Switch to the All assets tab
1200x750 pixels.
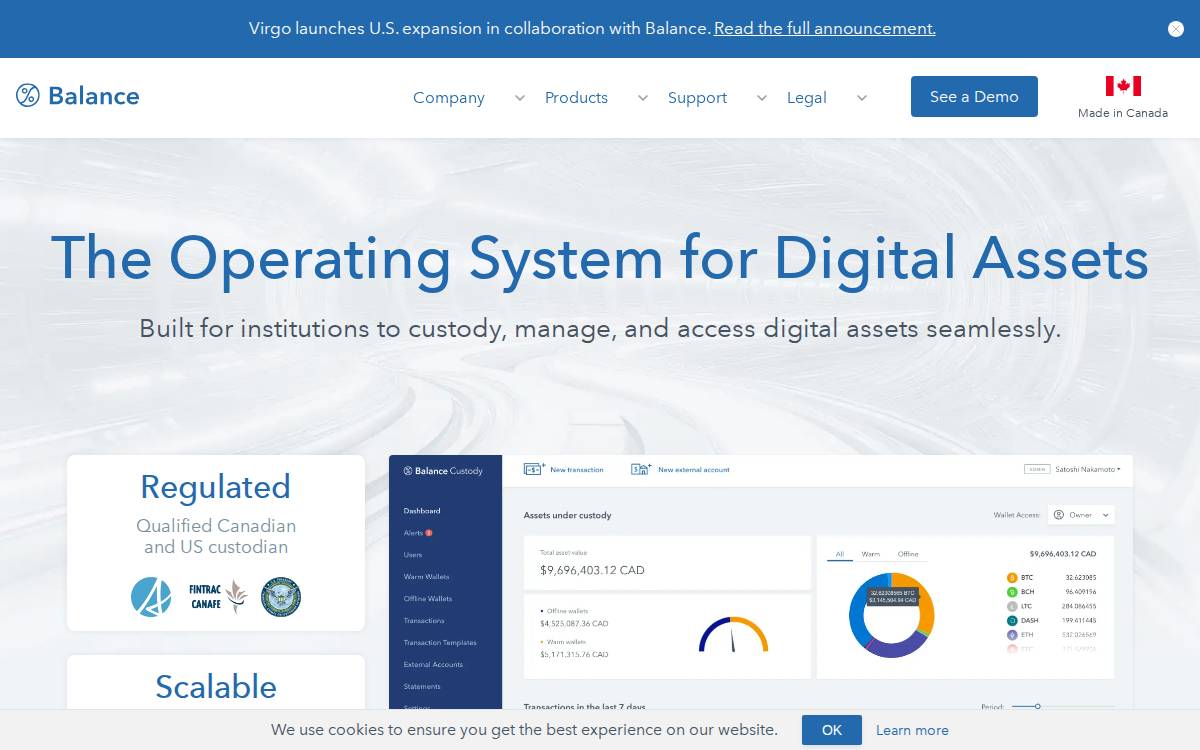(840, 554)
